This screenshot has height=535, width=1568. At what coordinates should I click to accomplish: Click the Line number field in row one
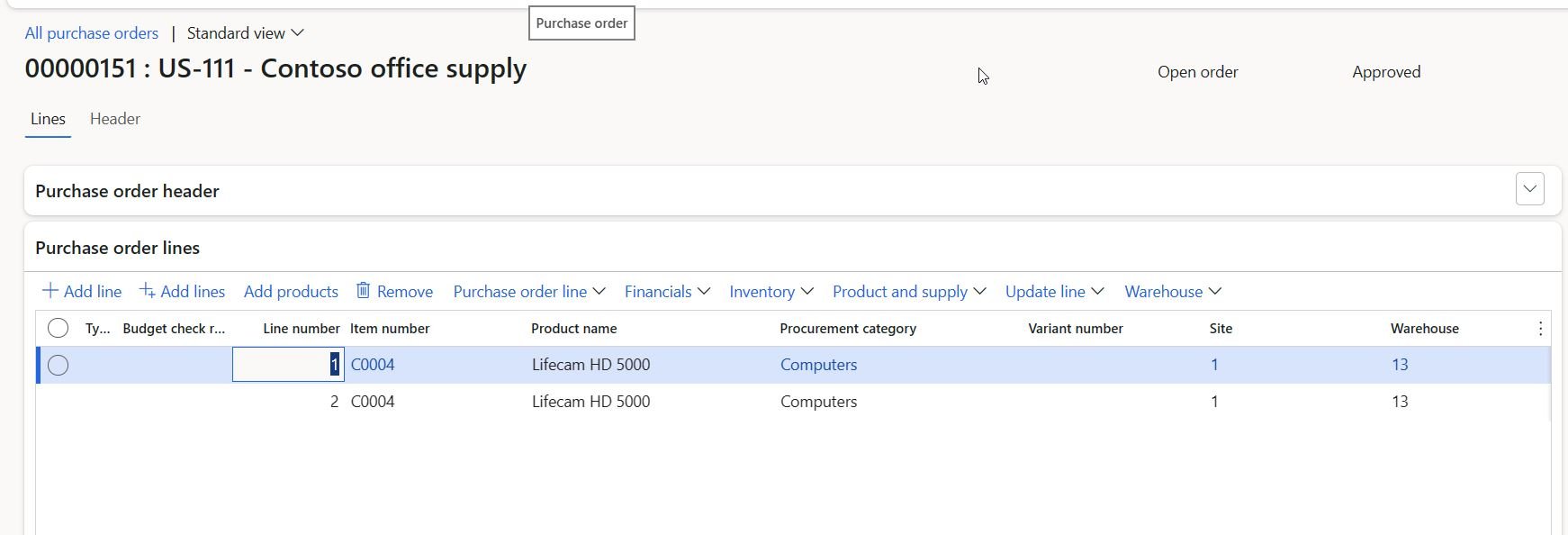point(288,365)
